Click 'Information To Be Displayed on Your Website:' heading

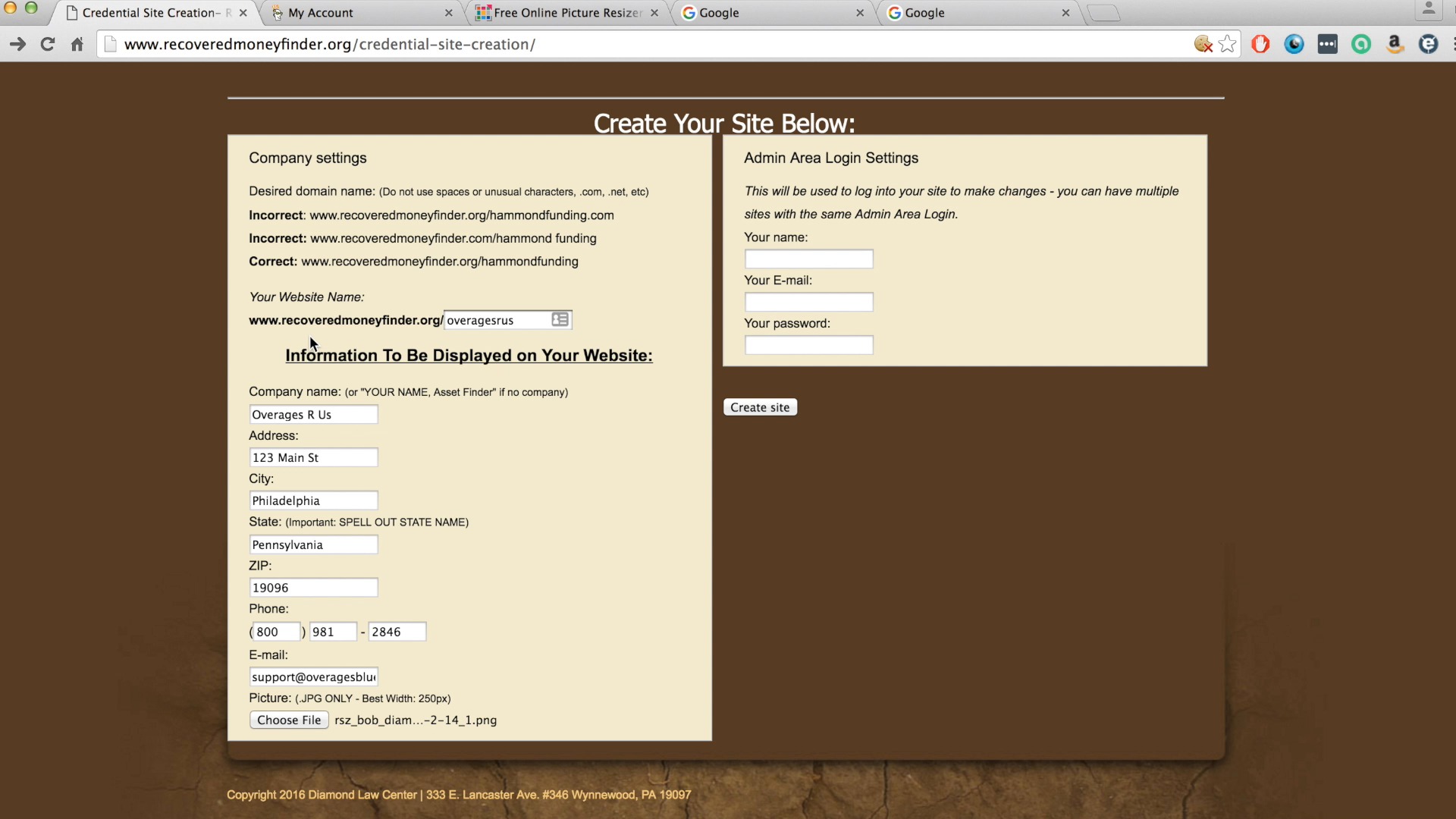469,355
